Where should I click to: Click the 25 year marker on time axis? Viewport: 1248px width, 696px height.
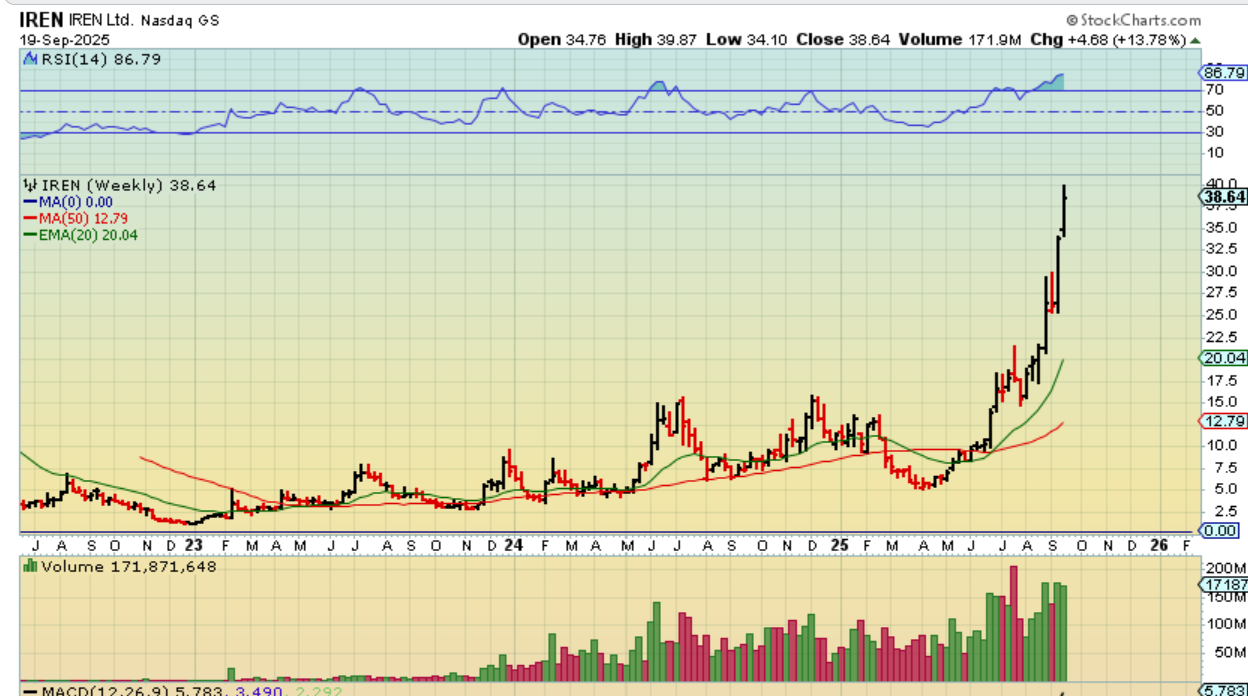pos(841,546)
